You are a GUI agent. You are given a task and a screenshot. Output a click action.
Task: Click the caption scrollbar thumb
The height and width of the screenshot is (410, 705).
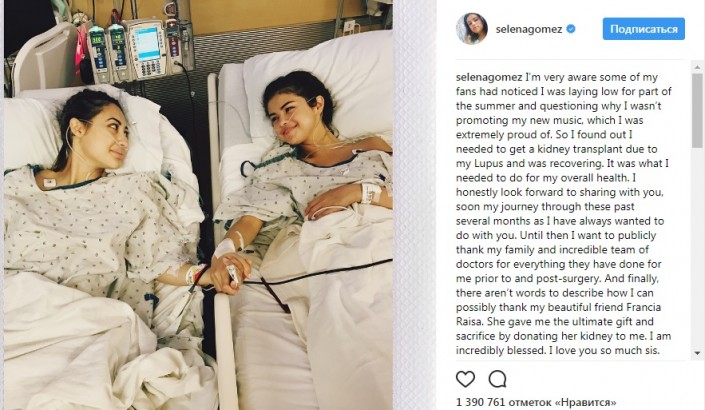coord(697,111)
